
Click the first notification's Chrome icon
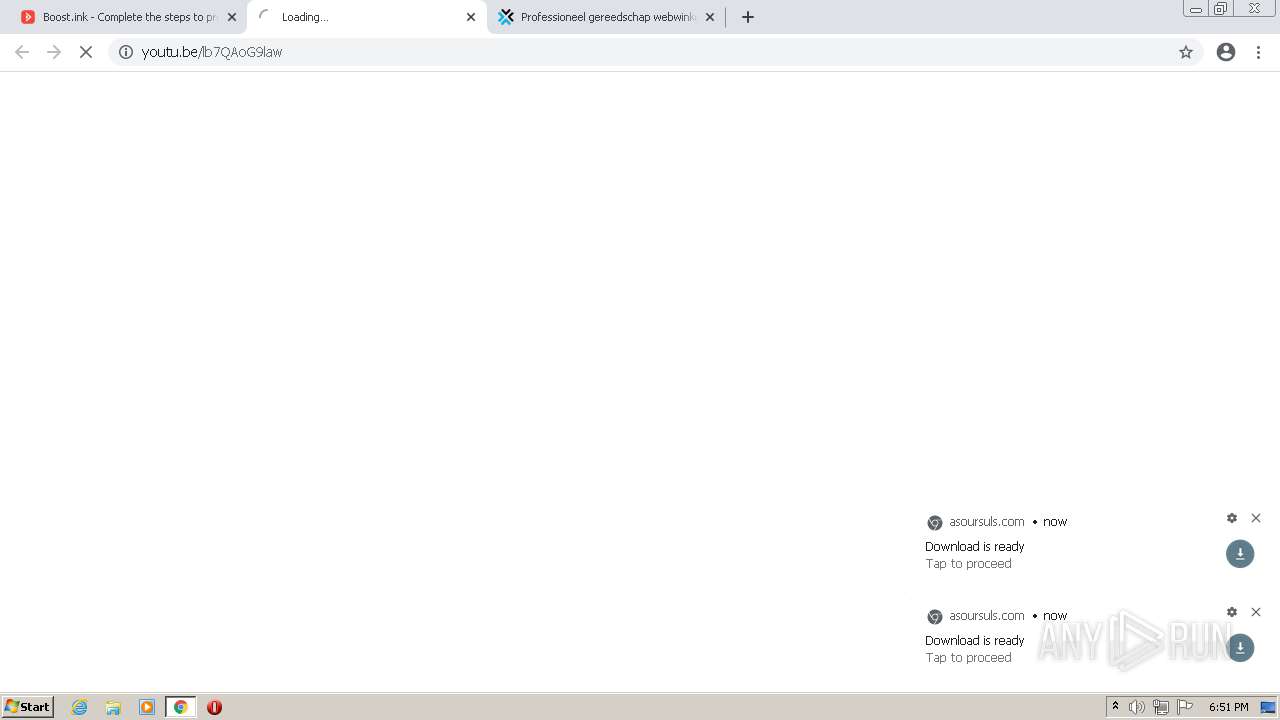[934, 522]
